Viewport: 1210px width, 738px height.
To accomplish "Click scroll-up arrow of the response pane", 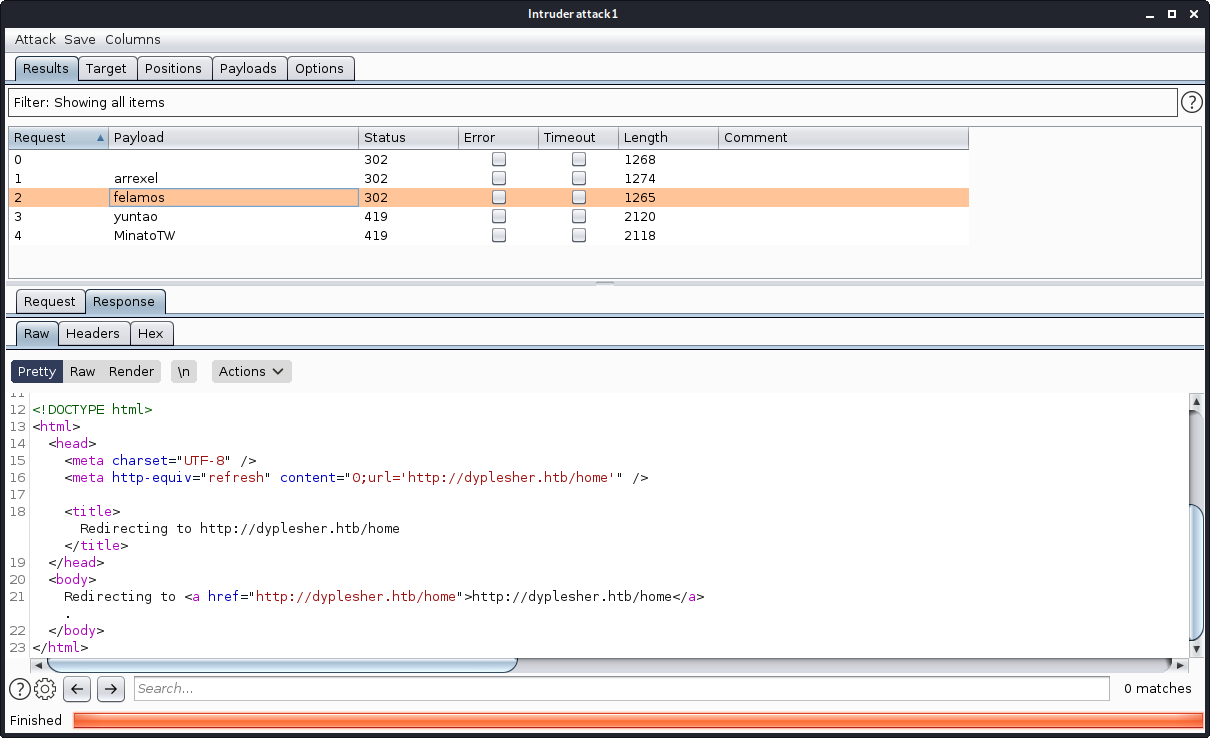I will point(1195,402).
